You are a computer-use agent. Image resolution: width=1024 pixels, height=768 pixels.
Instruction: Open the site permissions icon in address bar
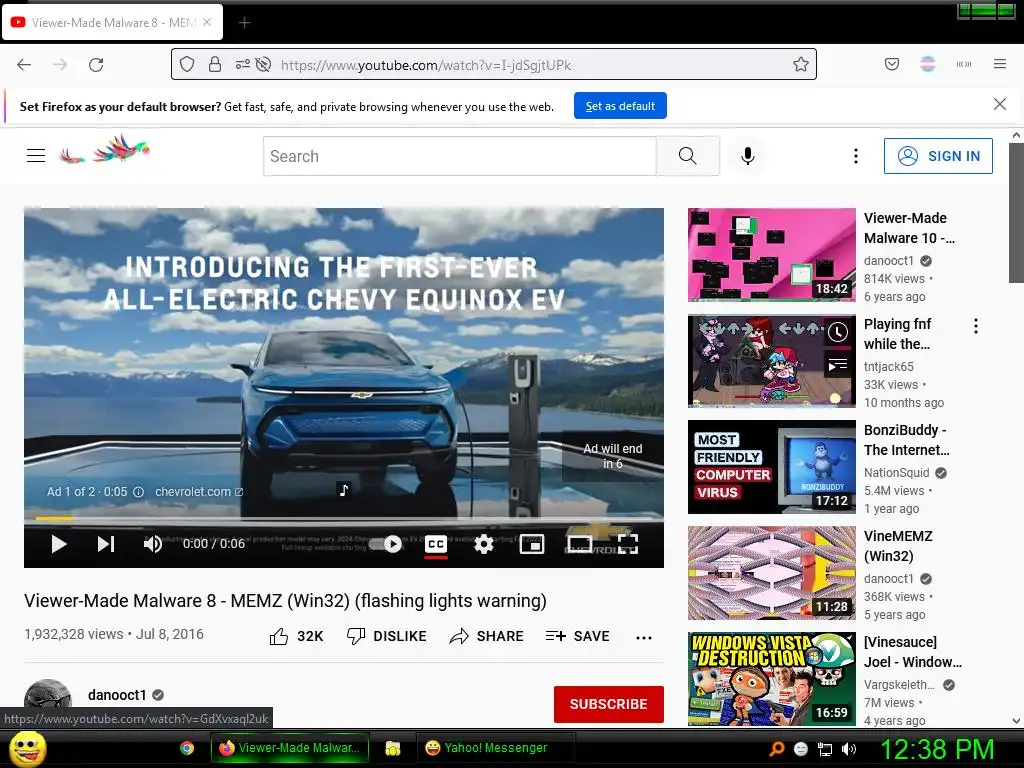(242, 65)
